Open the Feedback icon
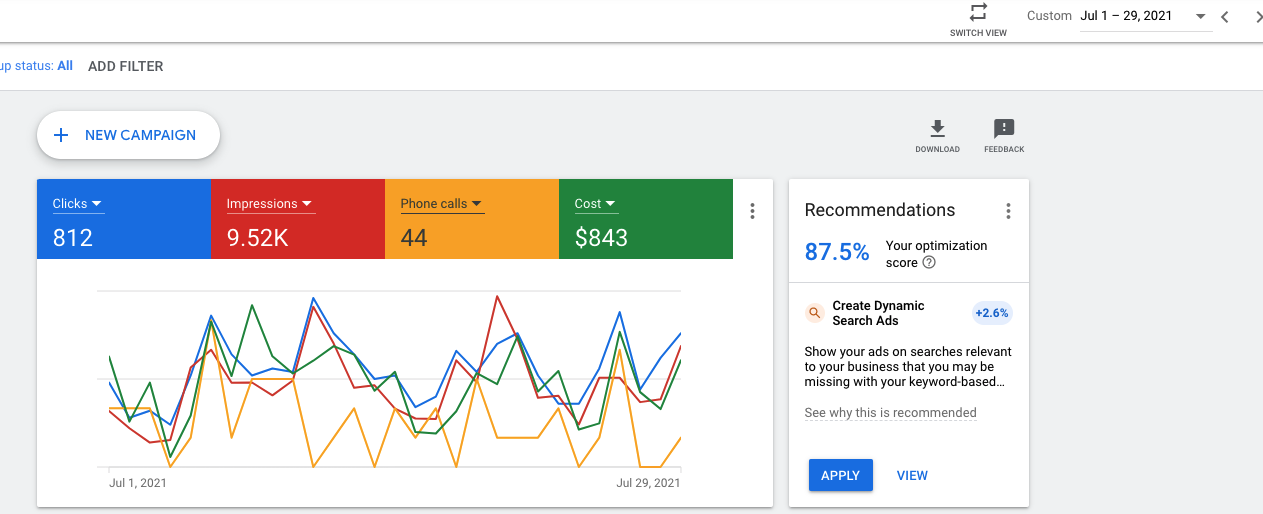1263x514 pixels. [x=1004, y=136]
